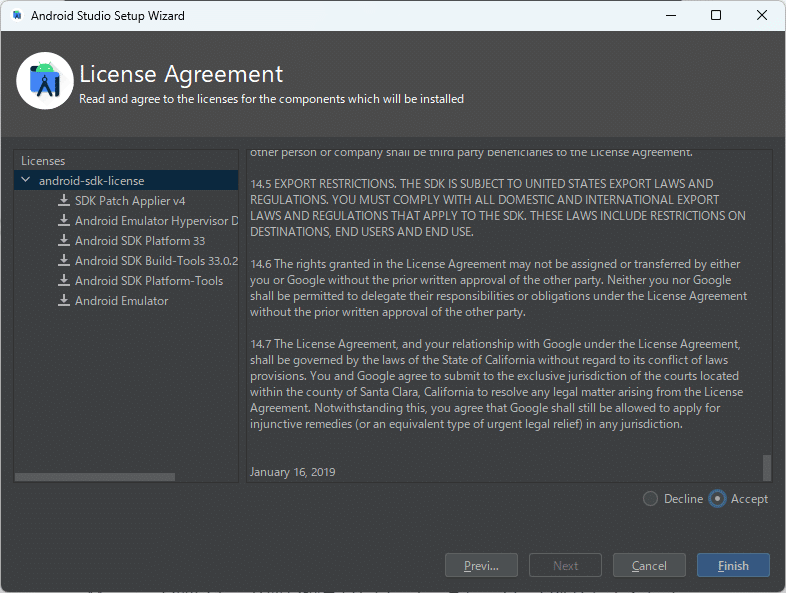
Task: Click the download icon beside Android Emulator
Action: coord(64,301)
